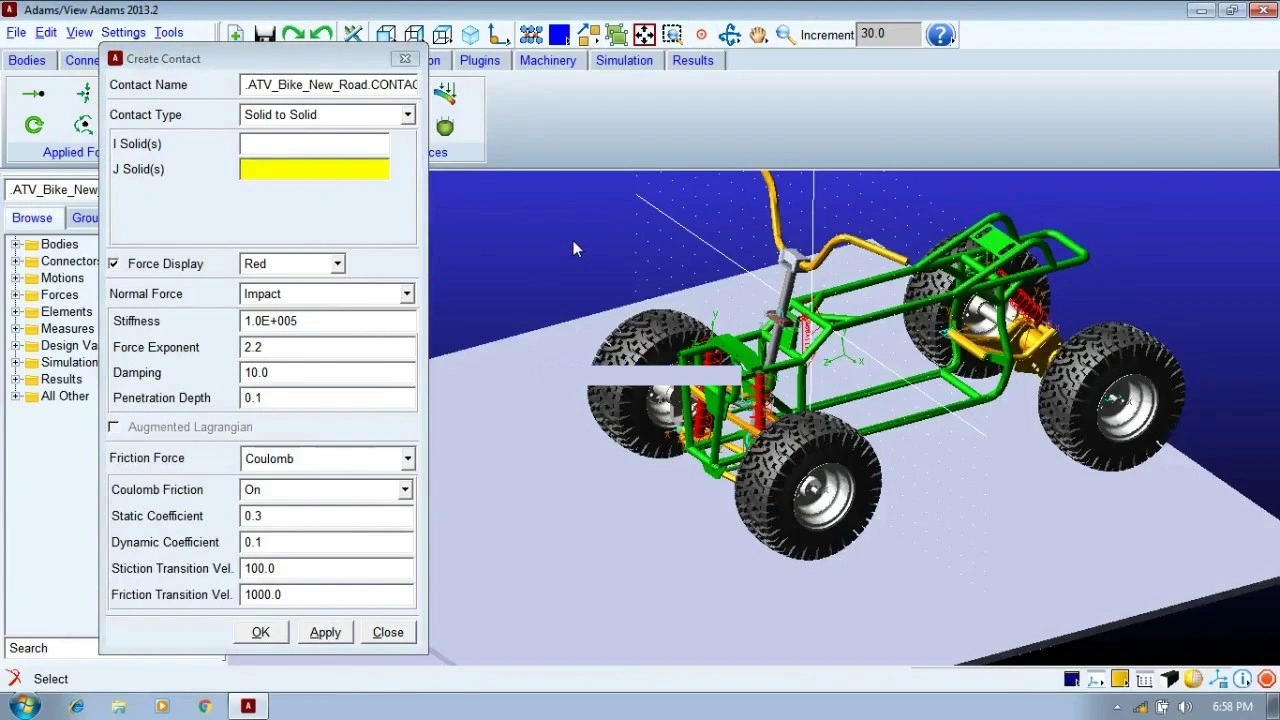Screen dimensions: 1280x720
Task: Click the zoom magnifier icon near Increment
Action: click(785, 35)
